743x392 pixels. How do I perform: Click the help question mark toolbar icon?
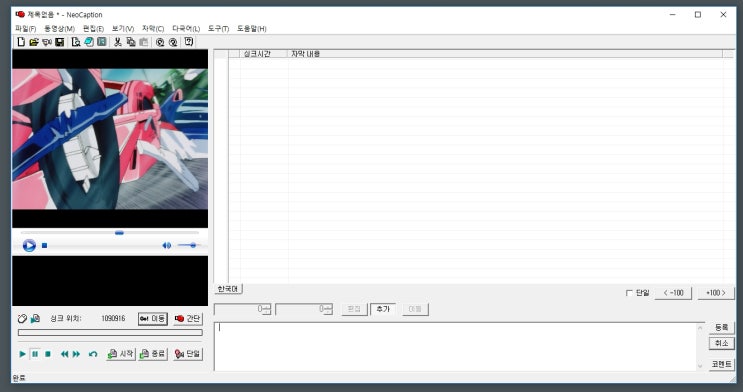[x=189, y=42]
